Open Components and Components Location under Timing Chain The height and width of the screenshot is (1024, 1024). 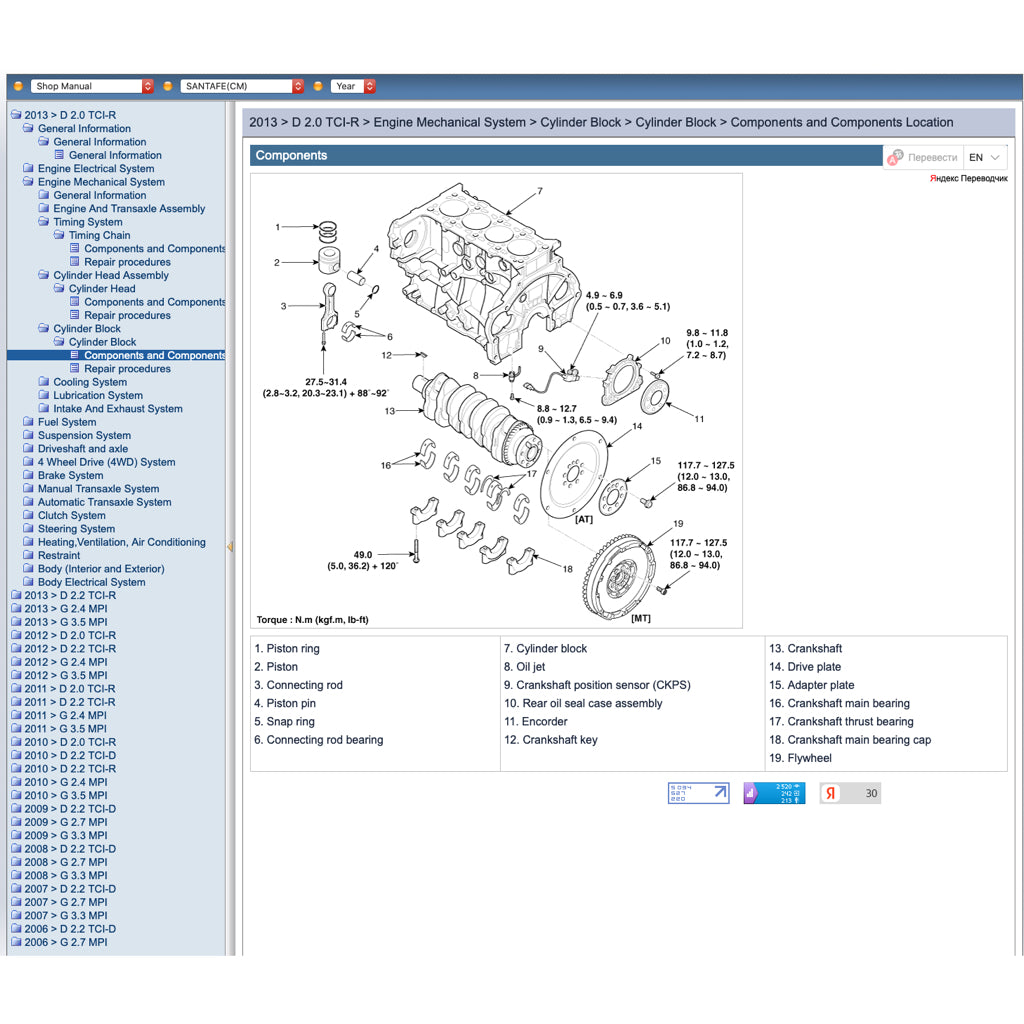pyautogui.click(x=155, y=248)
